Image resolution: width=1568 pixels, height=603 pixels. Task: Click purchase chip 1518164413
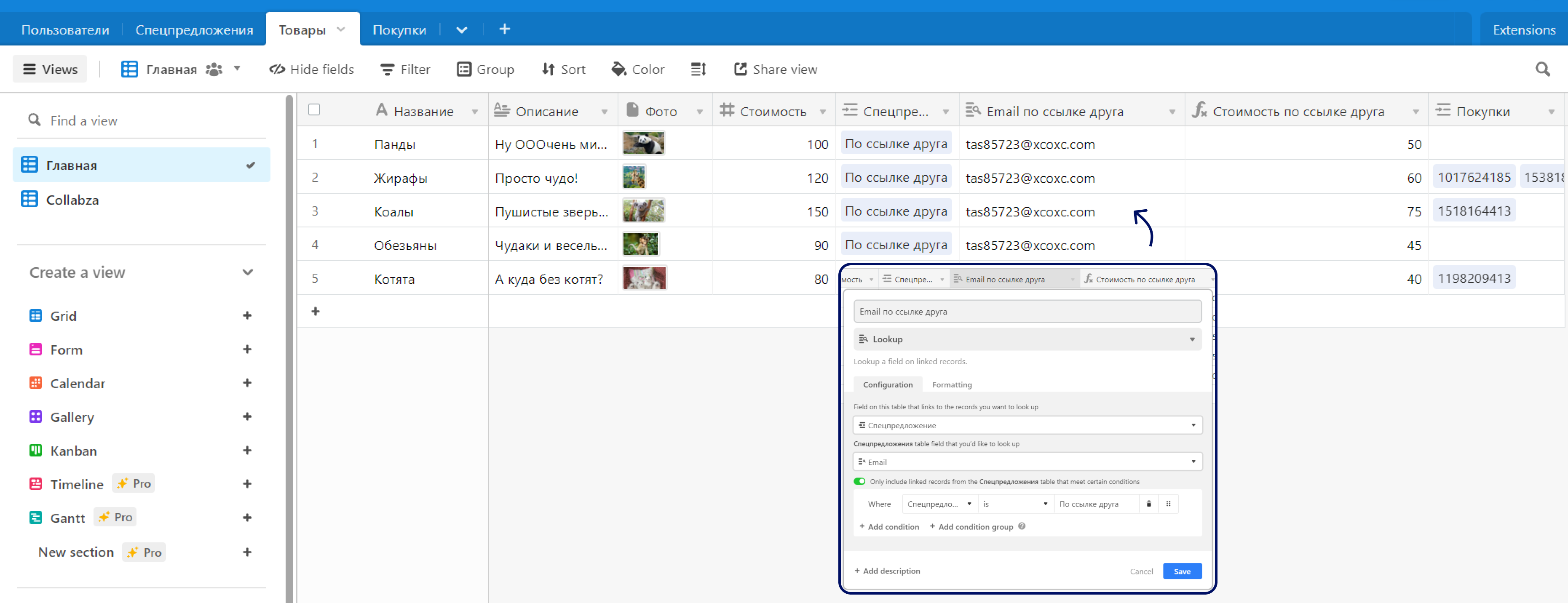pos(1474,211)
